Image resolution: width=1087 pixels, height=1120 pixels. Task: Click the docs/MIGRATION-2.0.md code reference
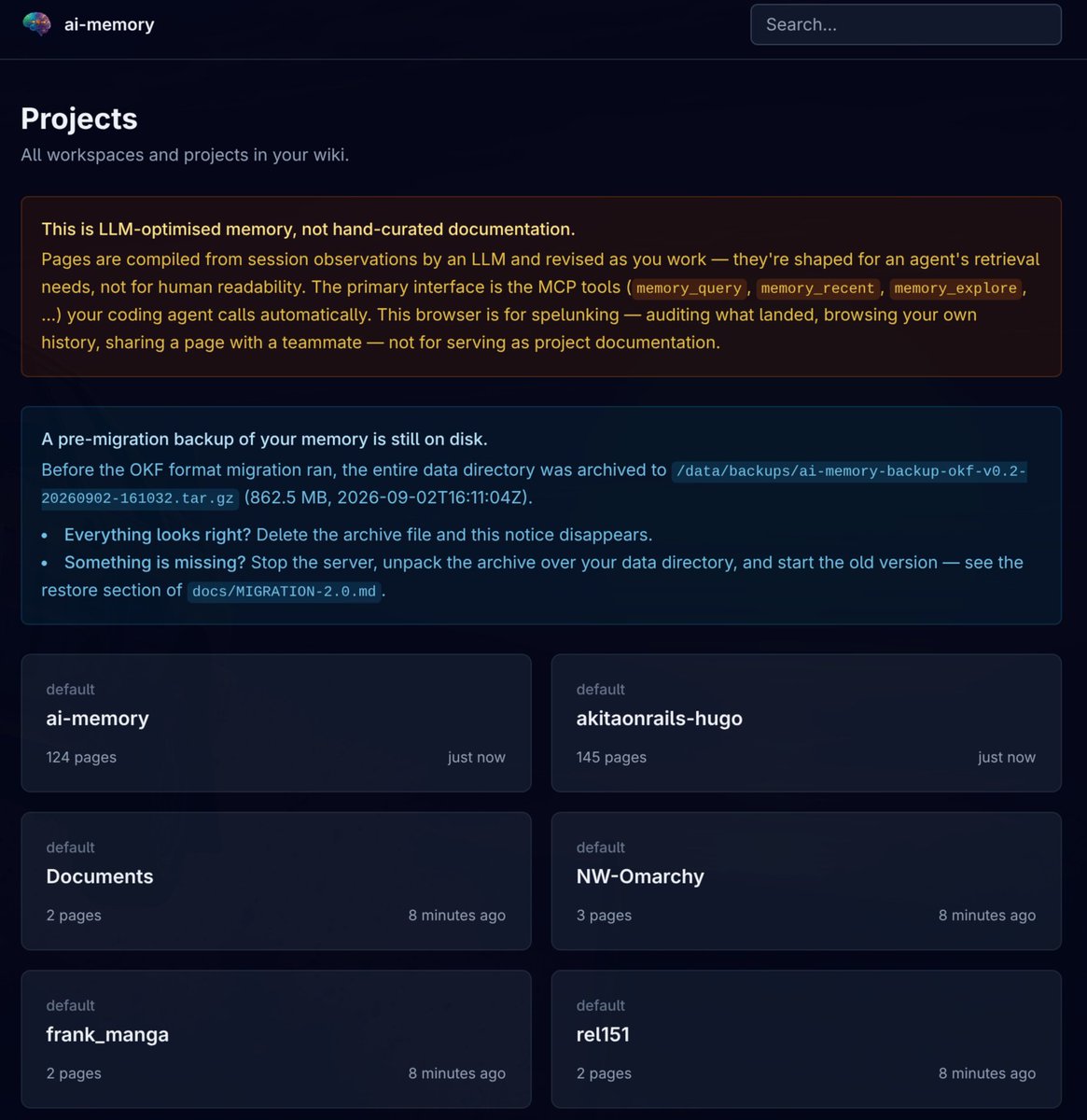(284, 592)
